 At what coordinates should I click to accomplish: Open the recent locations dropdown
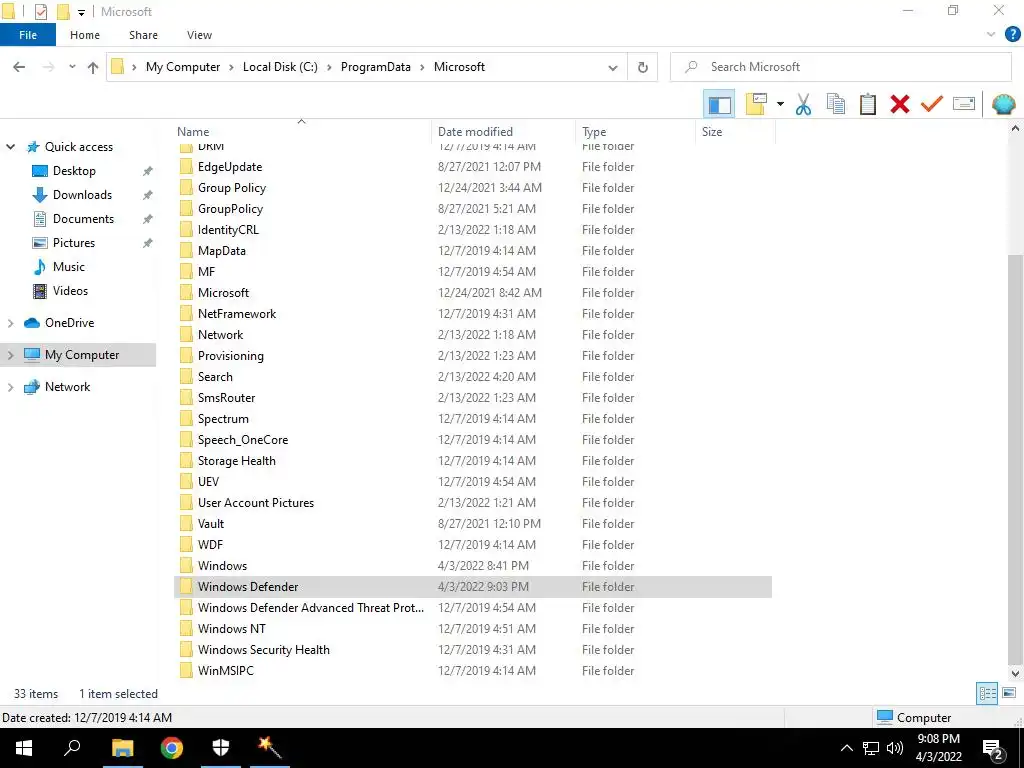point(72,67)
